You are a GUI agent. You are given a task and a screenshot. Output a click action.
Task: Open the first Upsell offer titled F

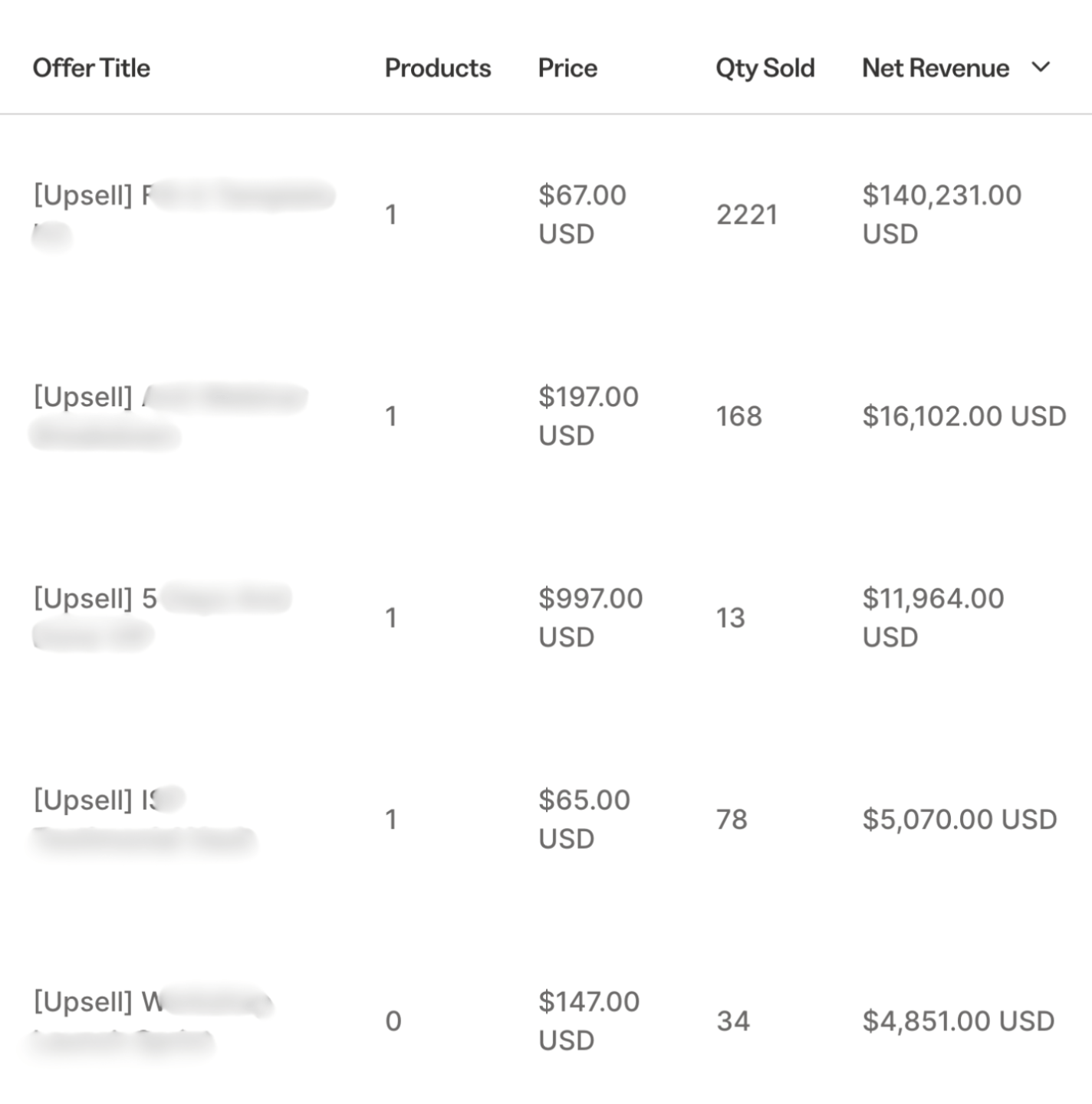(x=92, y=196)
